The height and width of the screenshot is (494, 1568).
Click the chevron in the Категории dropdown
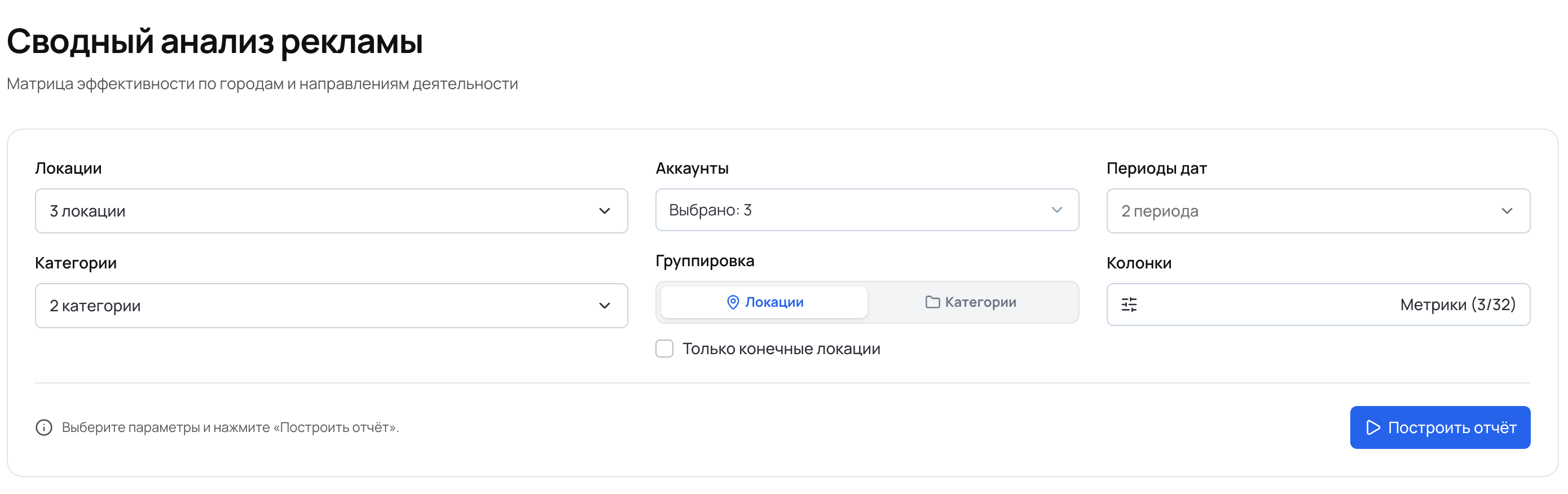point(604,306)
